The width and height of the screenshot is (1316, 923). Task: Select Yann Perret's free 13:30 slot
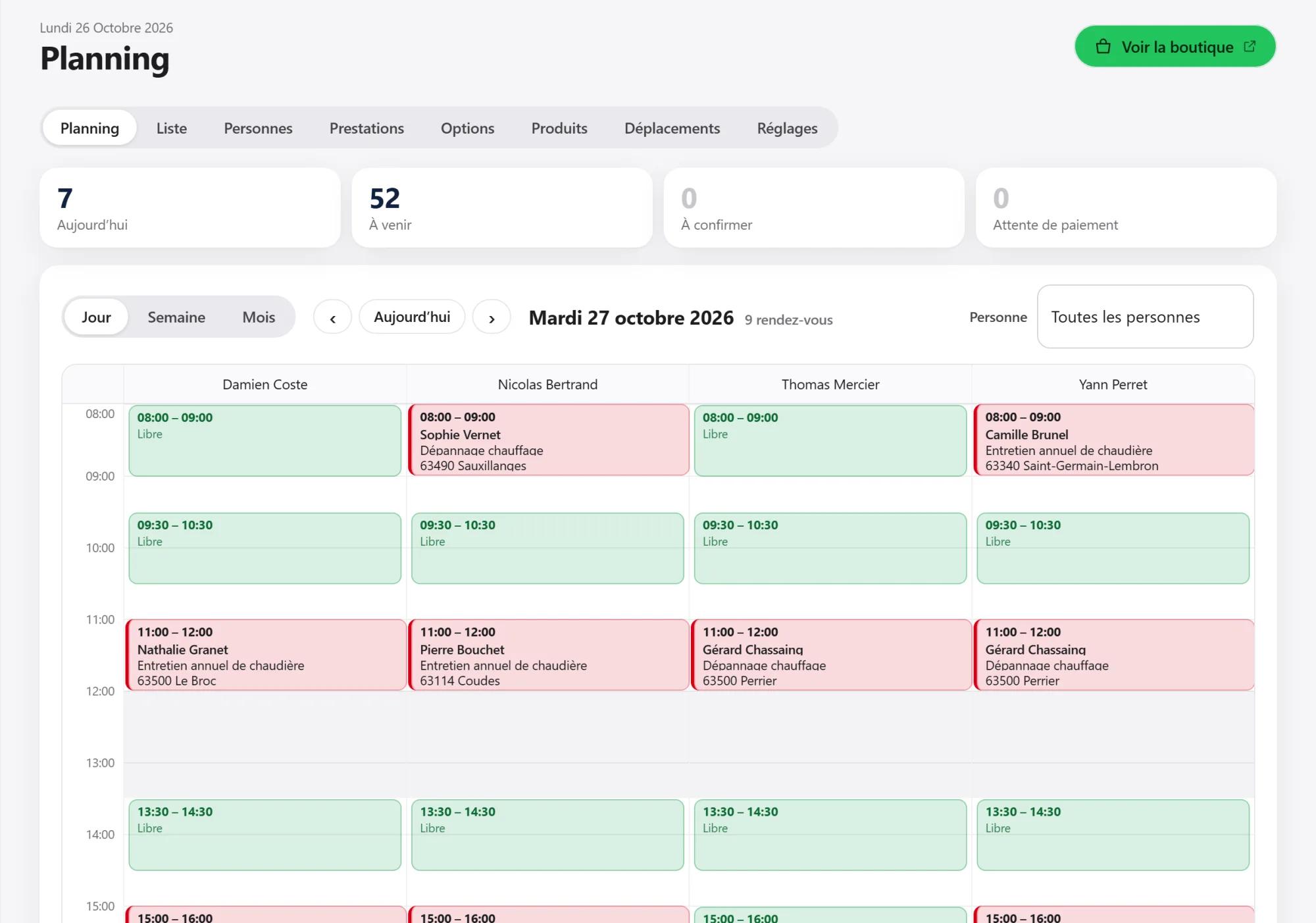[x=1113, y=835]
